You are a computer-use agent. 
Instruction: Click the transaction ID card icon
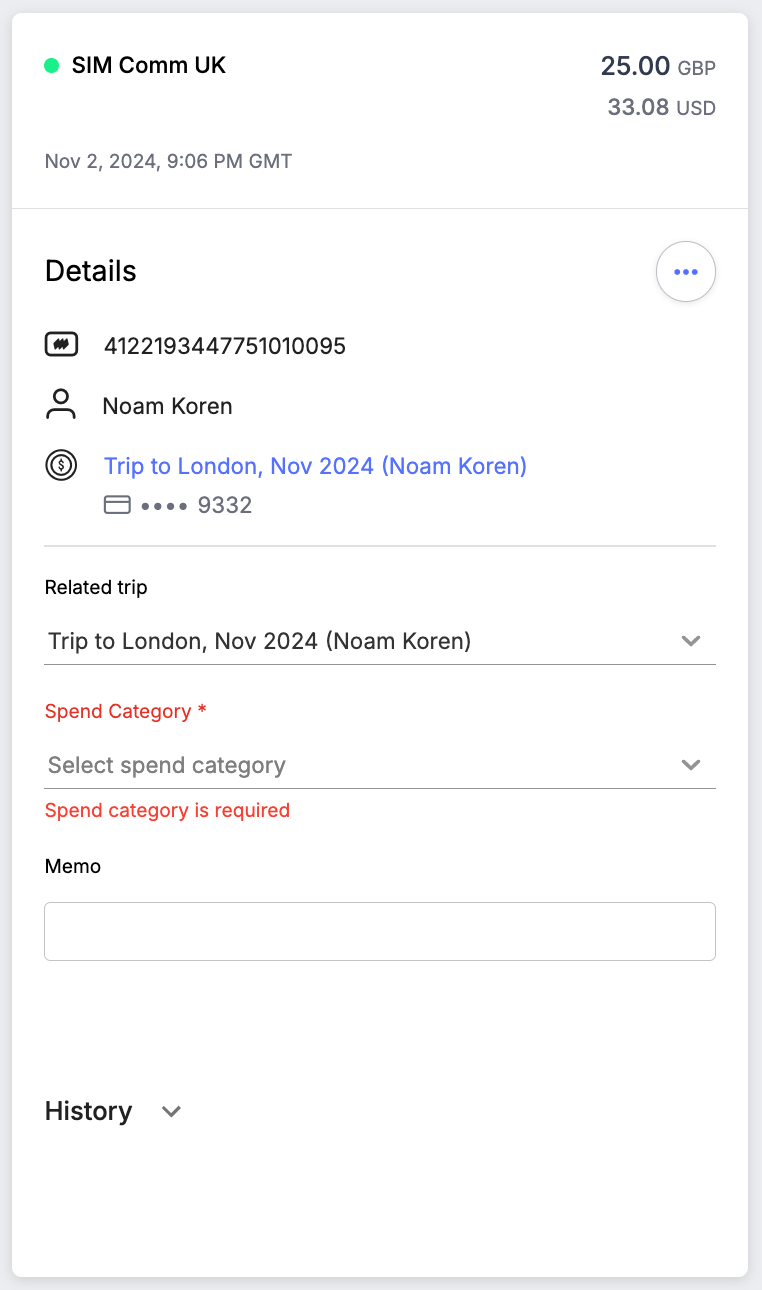click(x=61, y=346)
